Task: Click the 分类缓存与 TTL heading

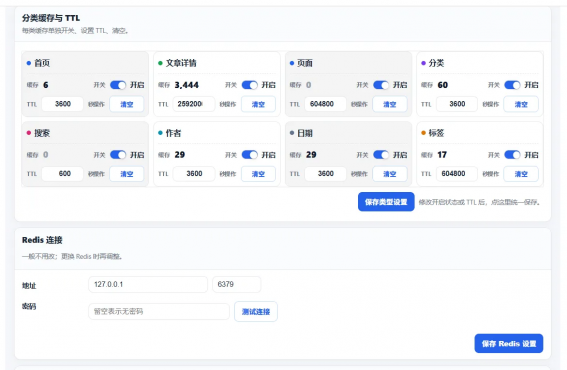Action: click(x=51, y=18)
